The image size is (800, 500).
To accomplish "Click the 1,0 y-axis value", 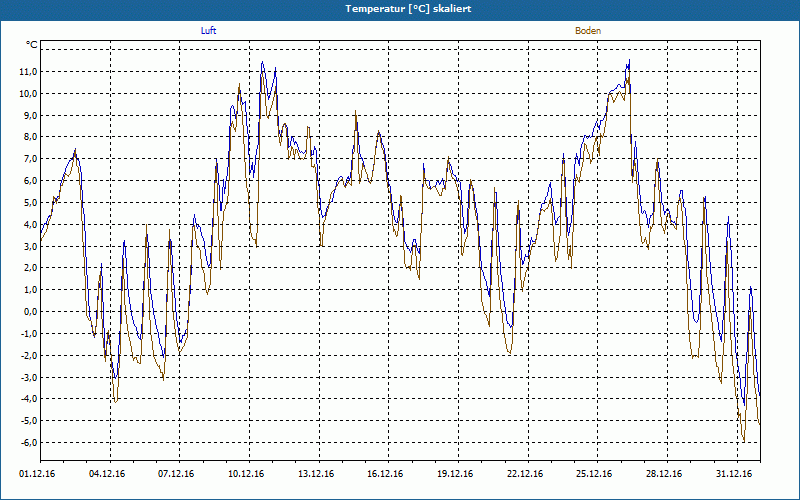I will pos(30,290).
